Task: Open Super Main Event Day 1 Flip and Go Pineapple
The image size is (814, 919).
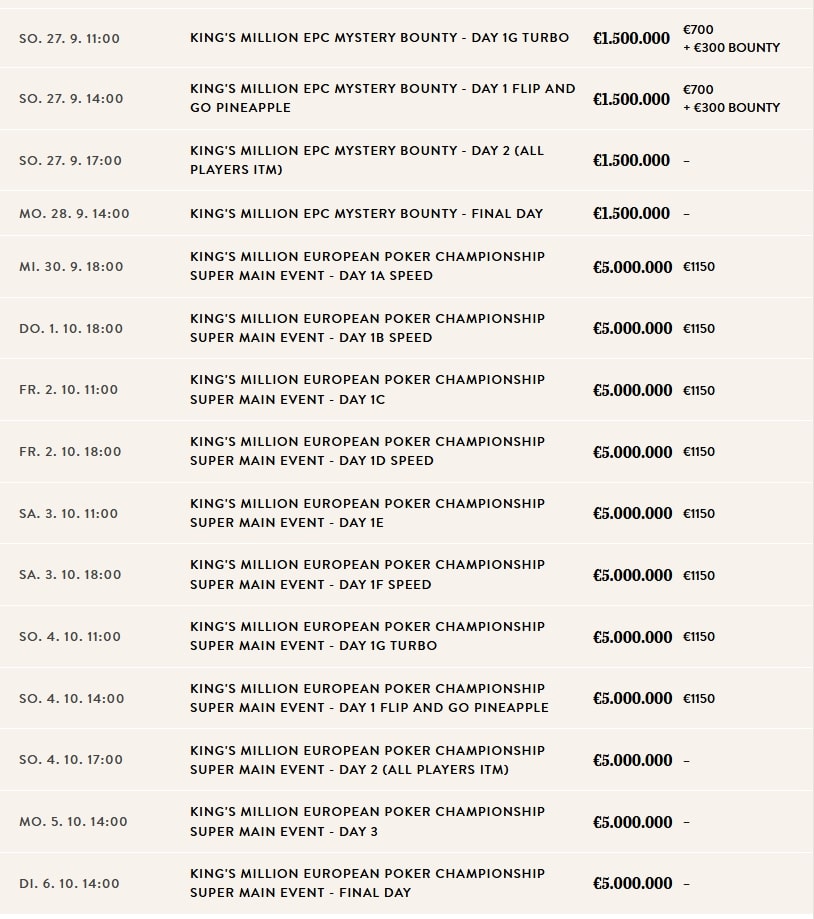Action: tap(369, 698)
